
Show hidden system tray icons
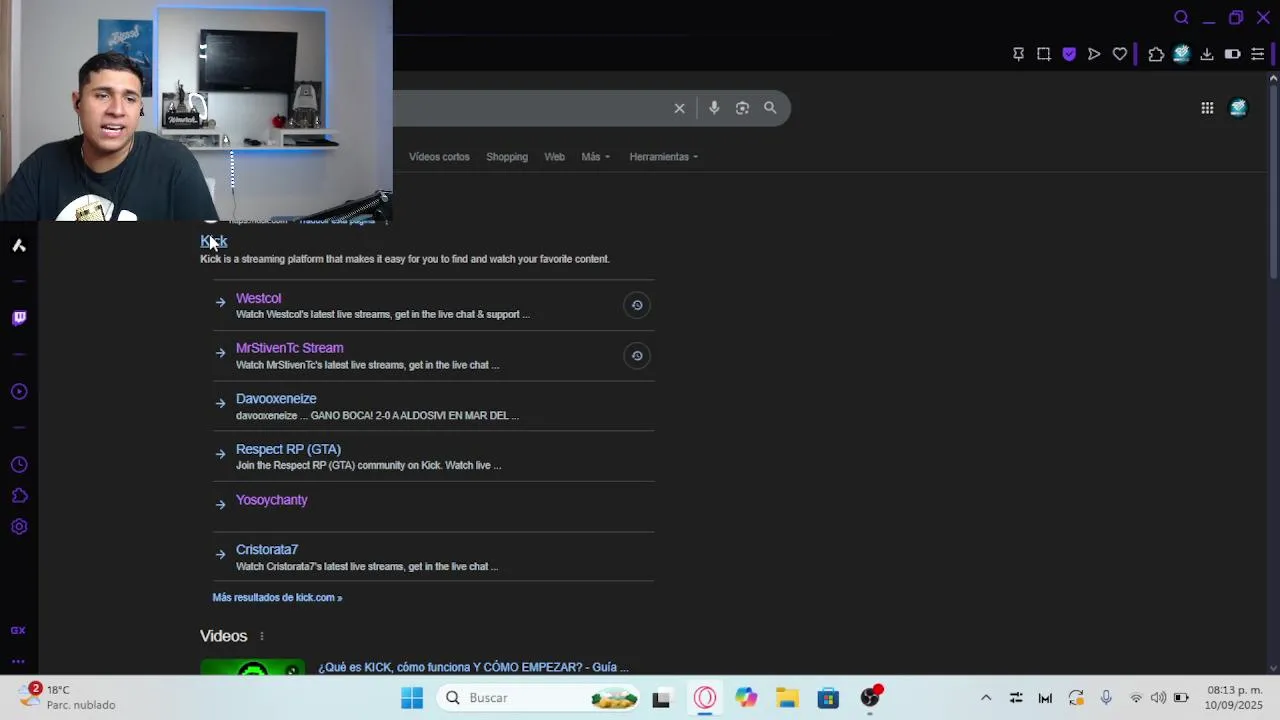[986, 698]
